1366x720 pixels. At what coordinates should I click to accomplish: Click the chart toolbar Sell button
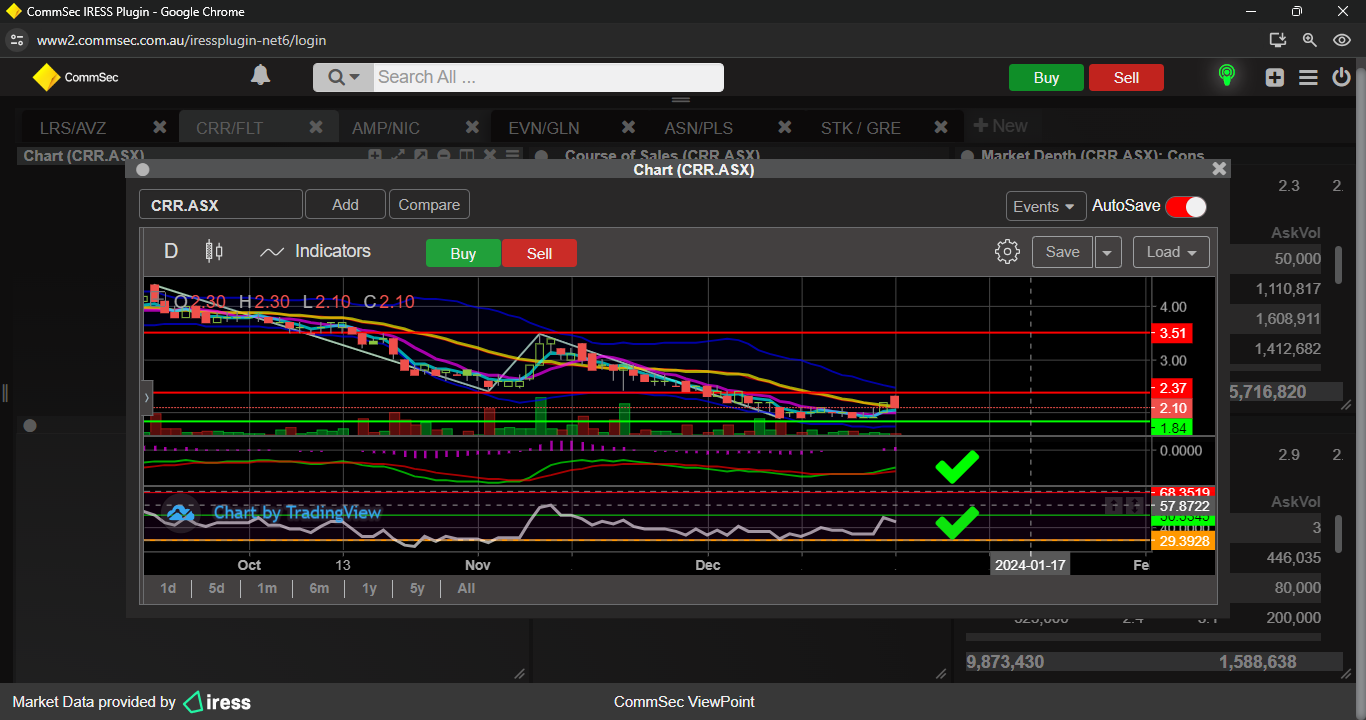pyautogui.click(x=539, y=253)
